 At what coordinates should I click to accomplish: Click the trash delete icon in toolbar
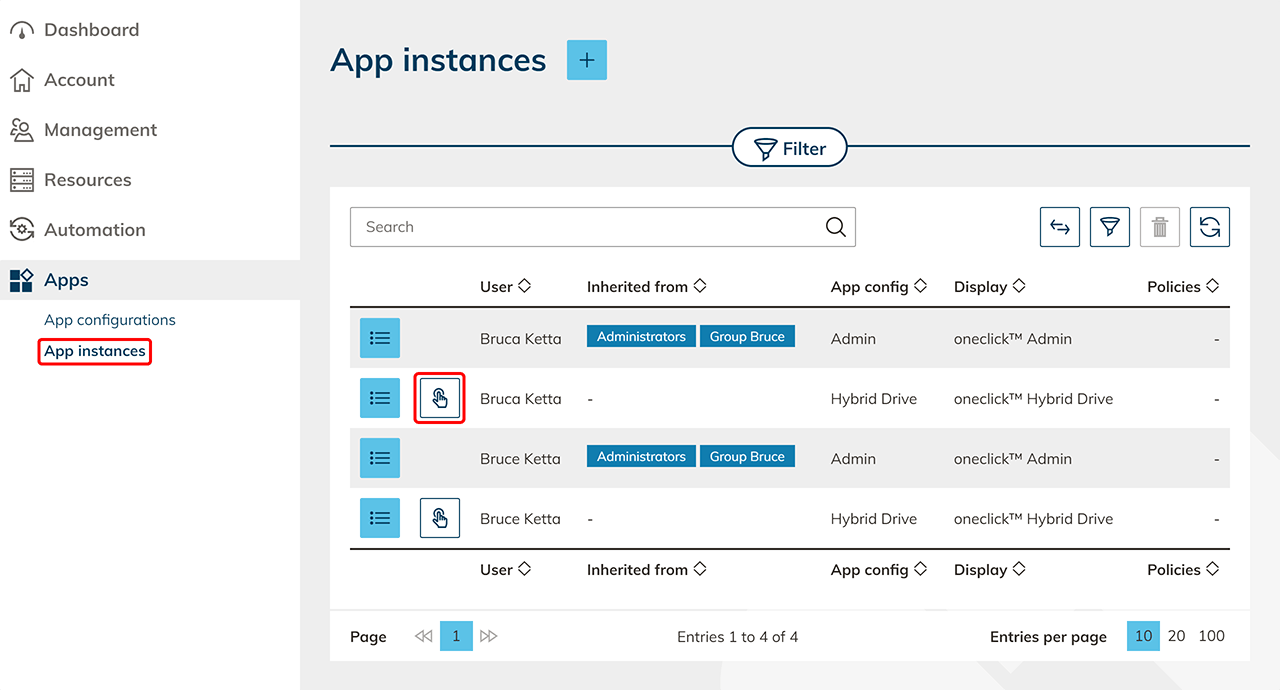pyautogui.click(x=1159, y=227)
